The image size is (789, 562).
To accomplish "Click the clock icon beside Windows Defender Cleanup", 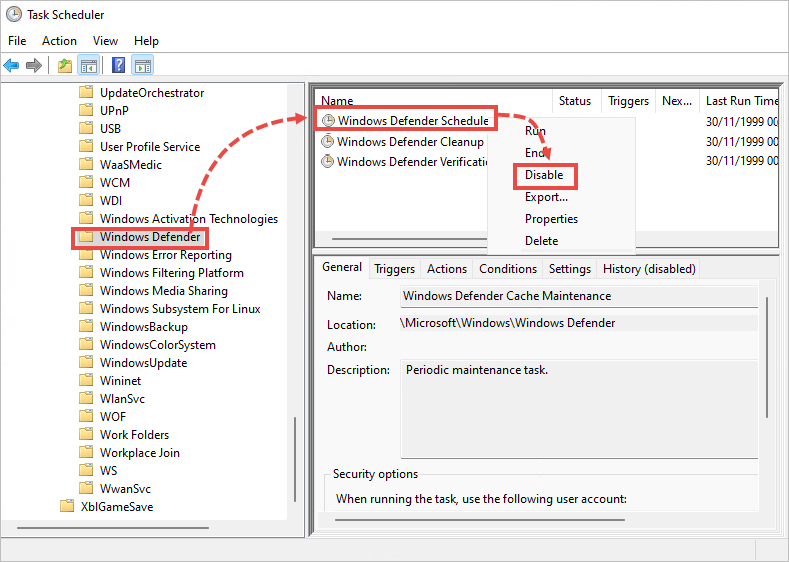I will pyautogui.click(x=328, y=141).
